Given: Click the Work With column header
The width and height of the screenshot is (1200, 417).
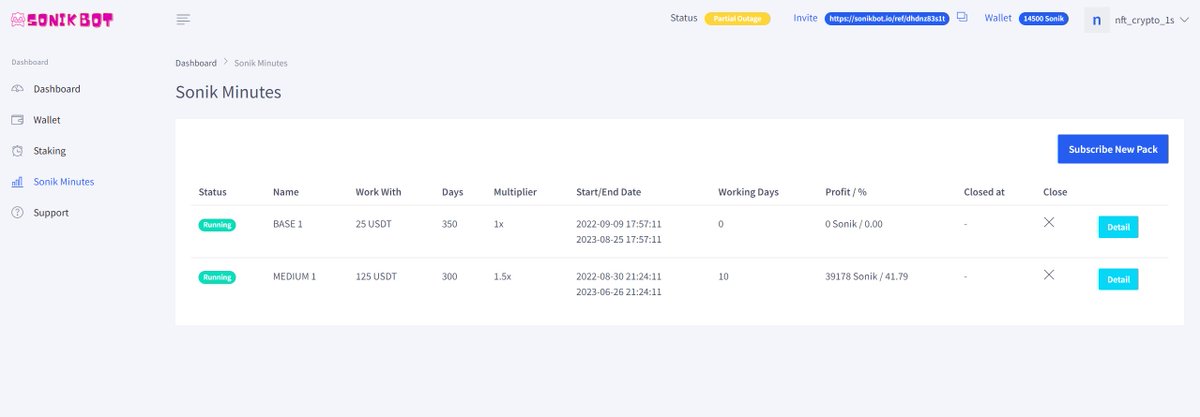Looking at the screenshot, I should (x=378, y=192).
